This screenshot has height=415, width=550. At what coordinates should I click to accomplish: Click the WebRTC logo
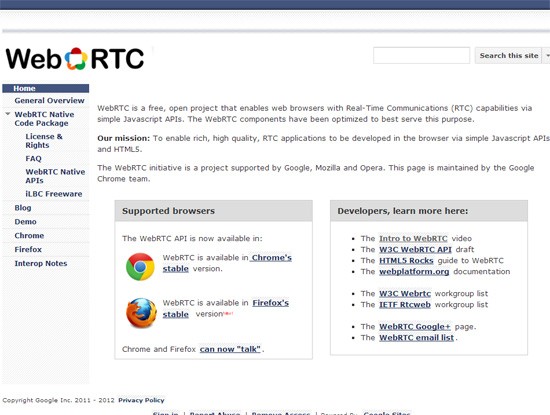pos(75,58)
